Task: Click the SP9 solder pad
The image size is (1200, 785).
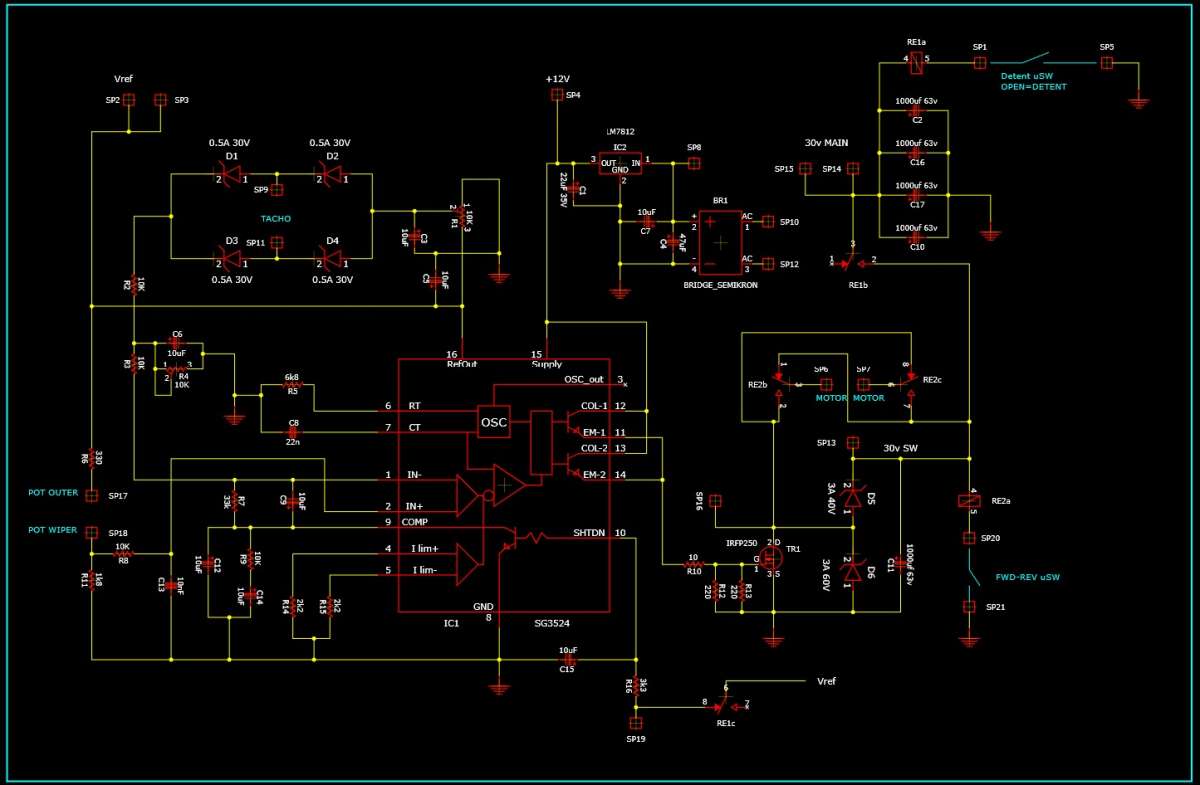Action: click(278, 189)
